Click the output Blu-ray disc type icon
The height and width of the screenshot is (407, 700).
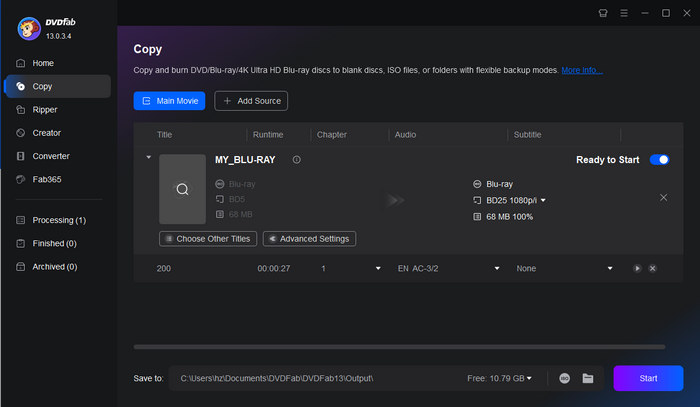(477, 184)
